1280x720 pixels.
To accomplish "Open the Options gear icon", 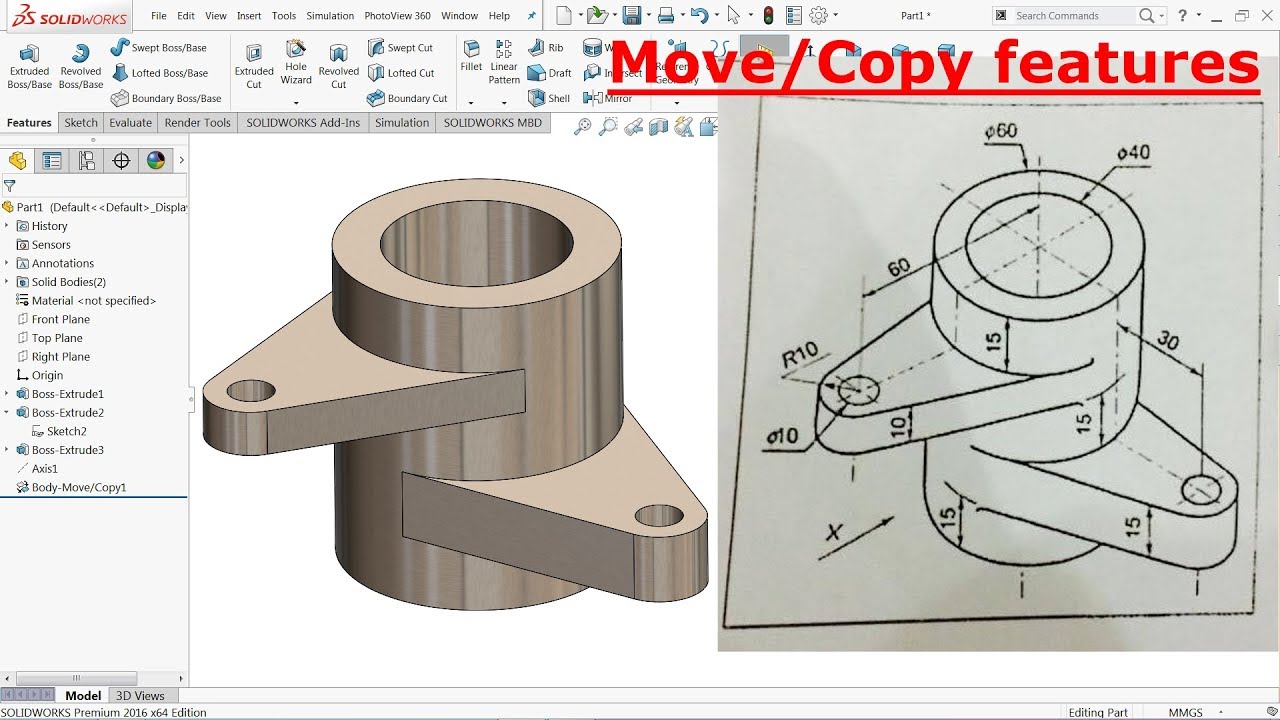I will coord(819,15).
